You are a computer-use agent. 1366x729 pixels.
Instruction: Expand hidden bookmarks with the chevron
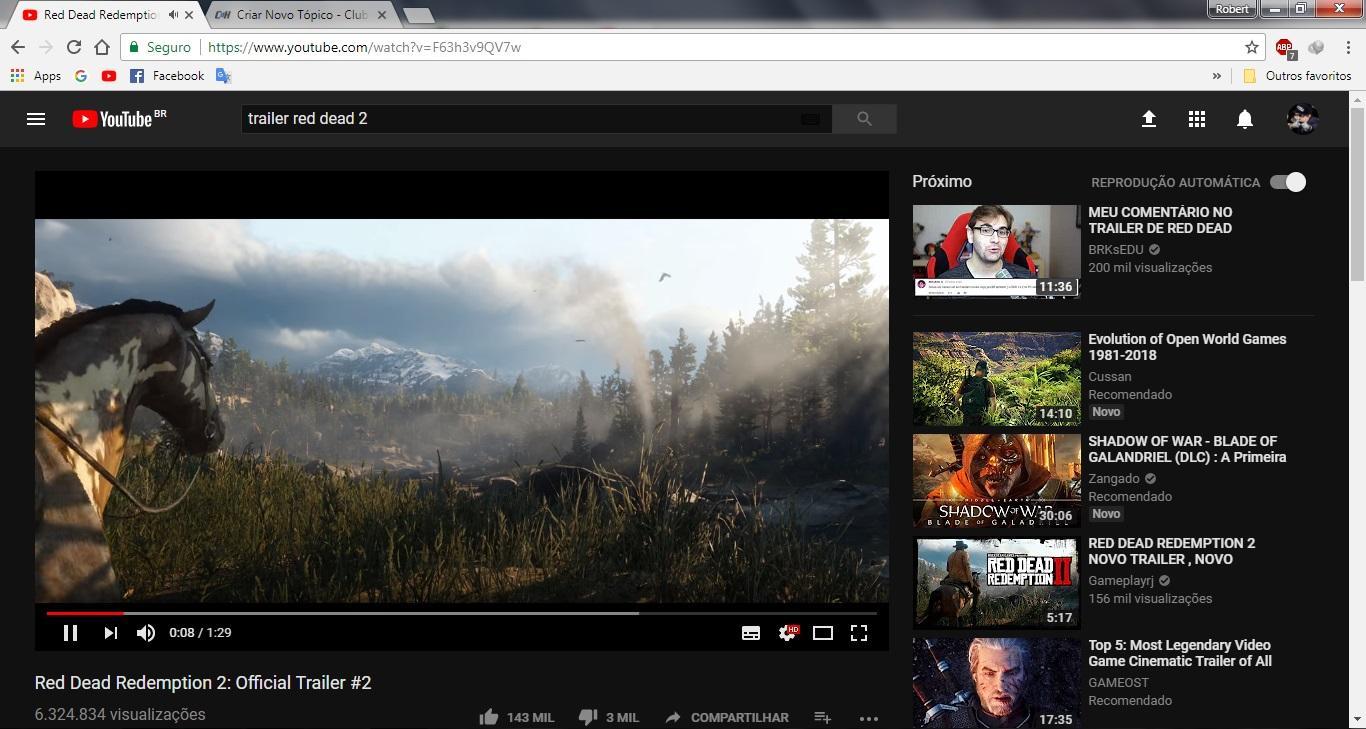point(1217,76)
